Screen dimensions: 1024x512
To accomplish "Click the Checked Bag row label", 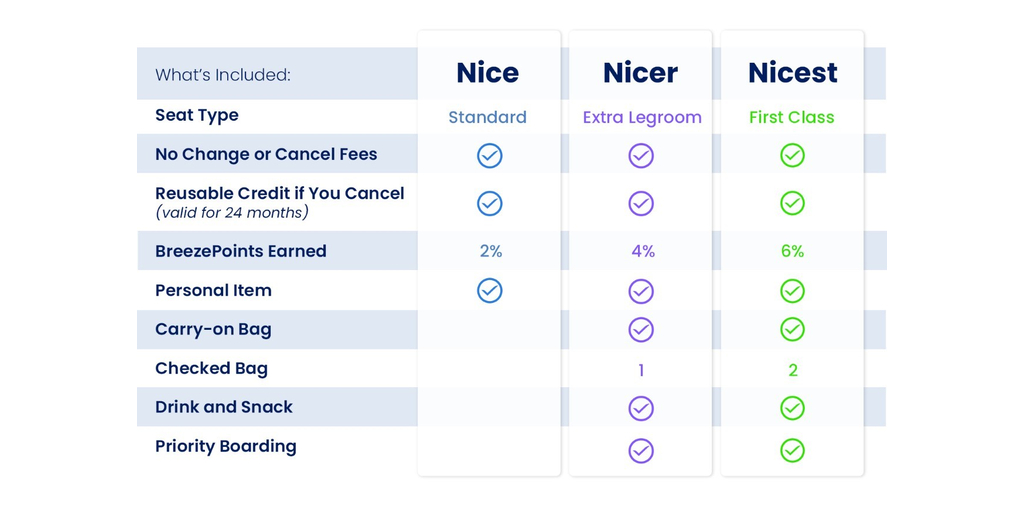I will [211, 368].
